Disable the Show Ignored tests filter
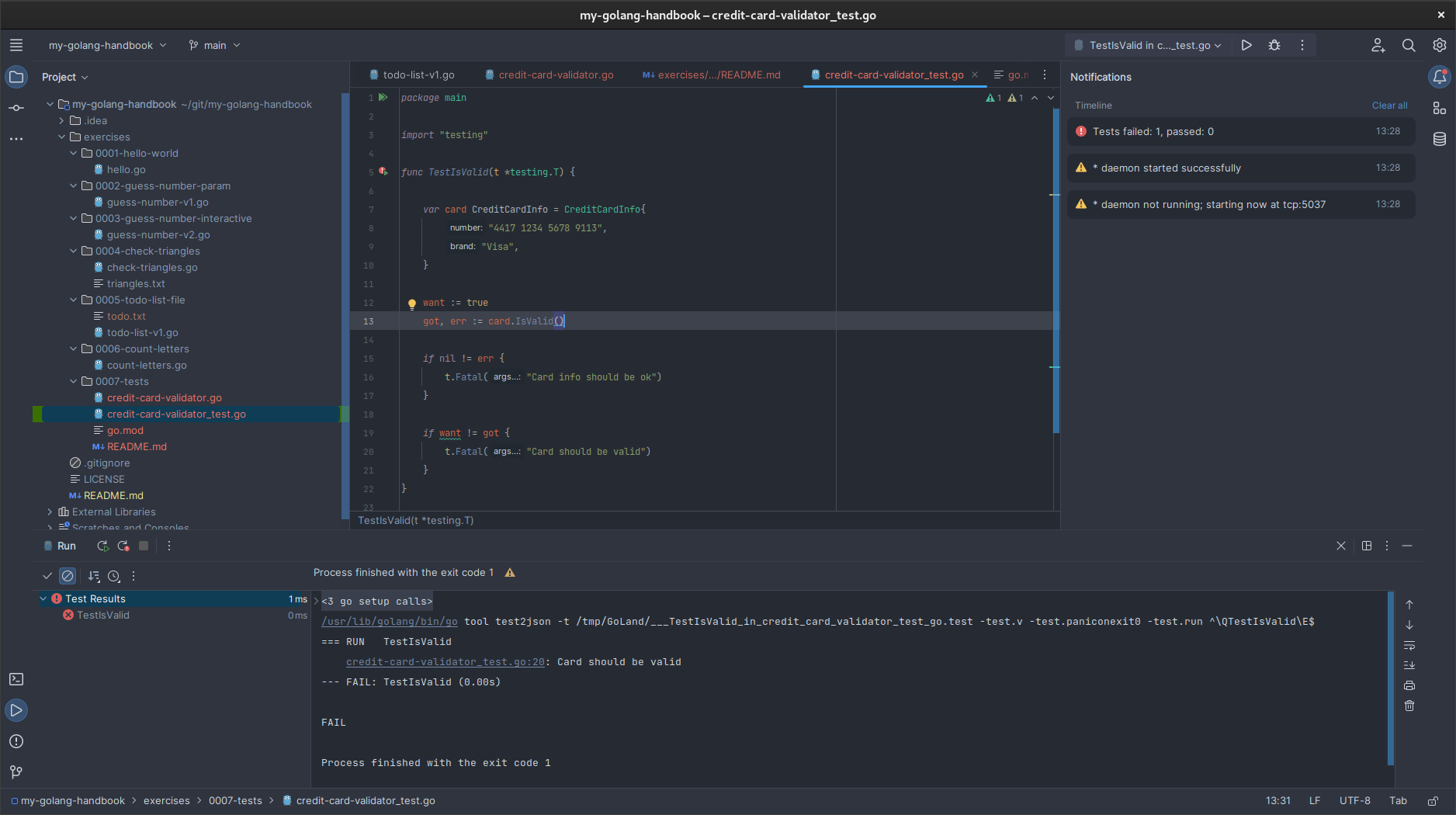This screenshot has height=815, width=1456. [68, 576]
